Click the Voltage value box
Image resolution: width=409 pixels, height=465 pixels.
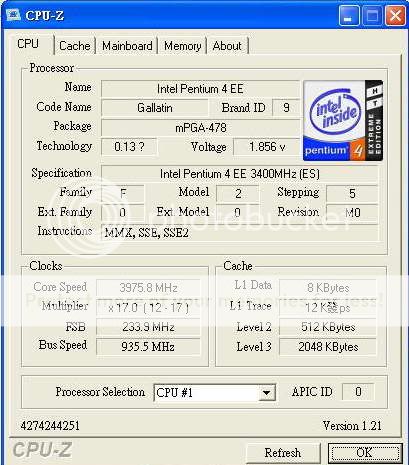click(267, 147)
